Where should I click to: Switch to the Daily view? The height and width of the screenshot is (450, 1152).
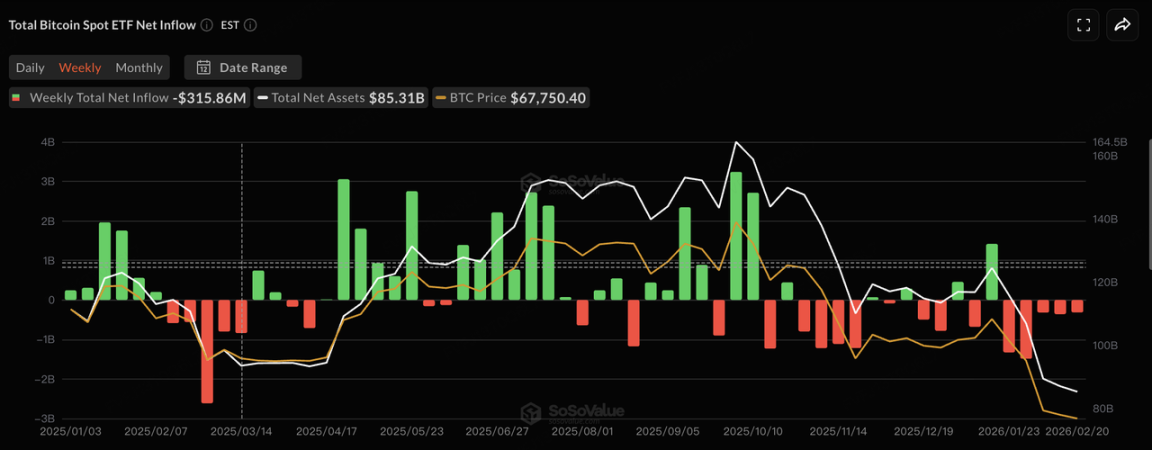pyautogui.click(x=30, y=68)
